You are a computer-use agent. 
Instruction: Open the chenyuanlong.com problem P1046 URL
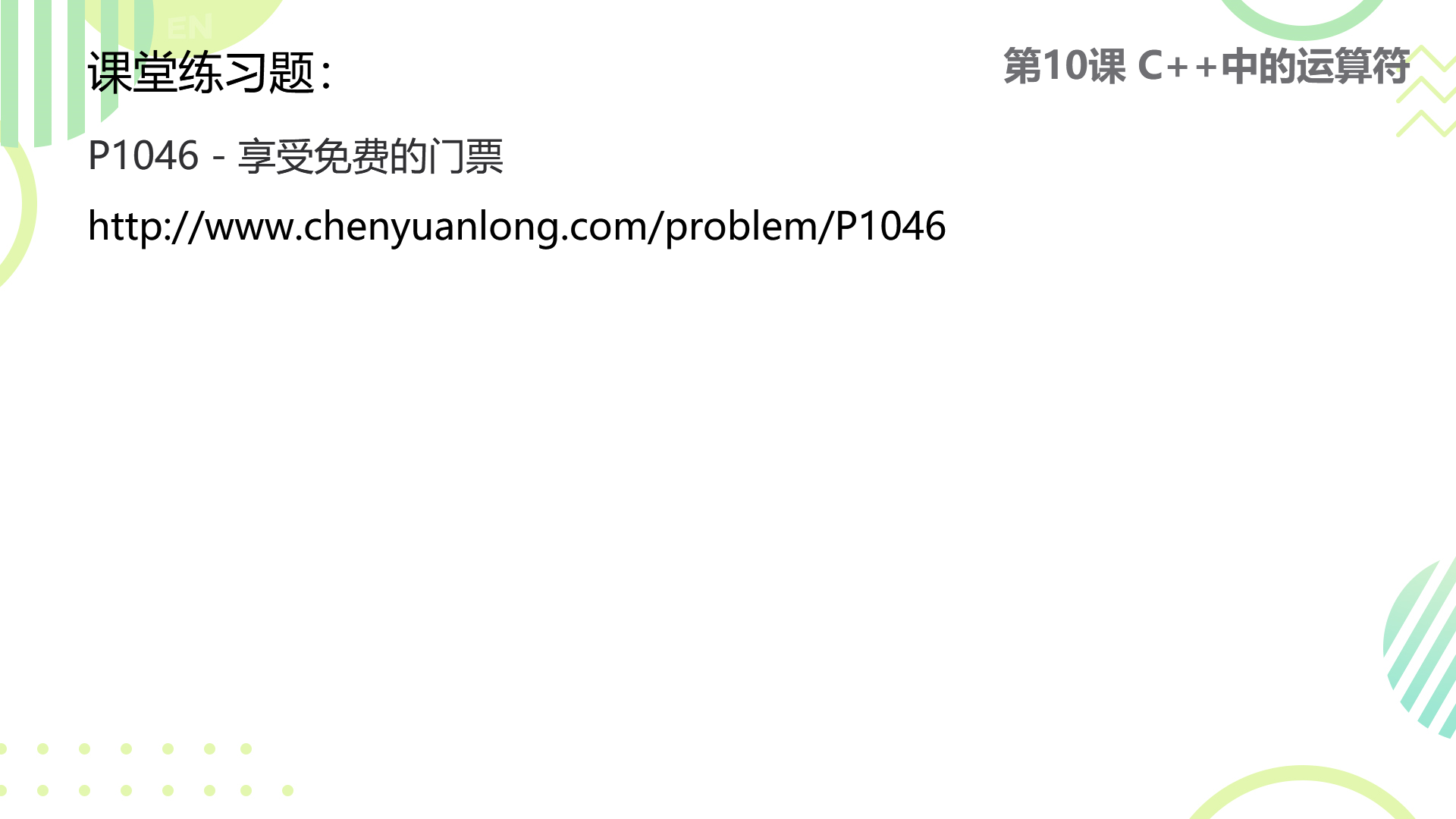click(x=516, y=227)
